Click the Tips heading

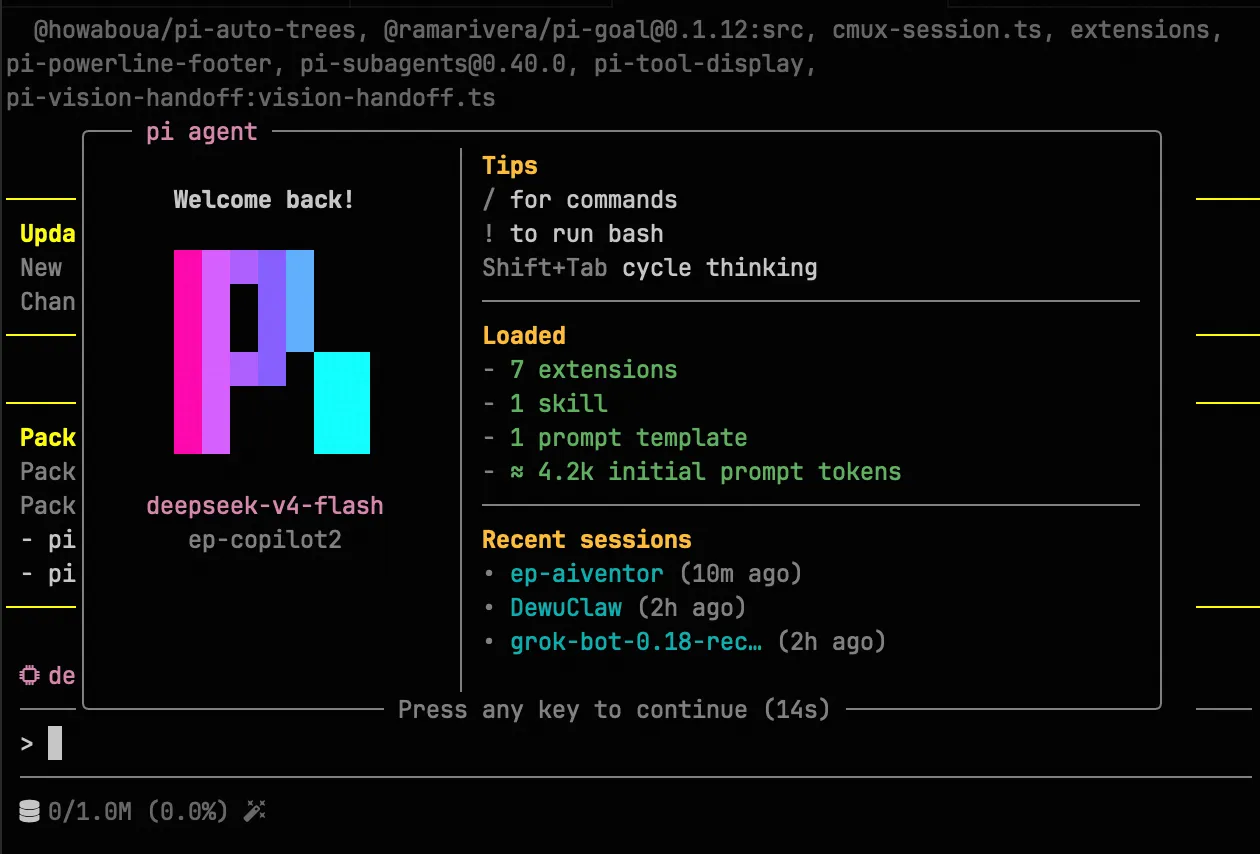point(510,166)
